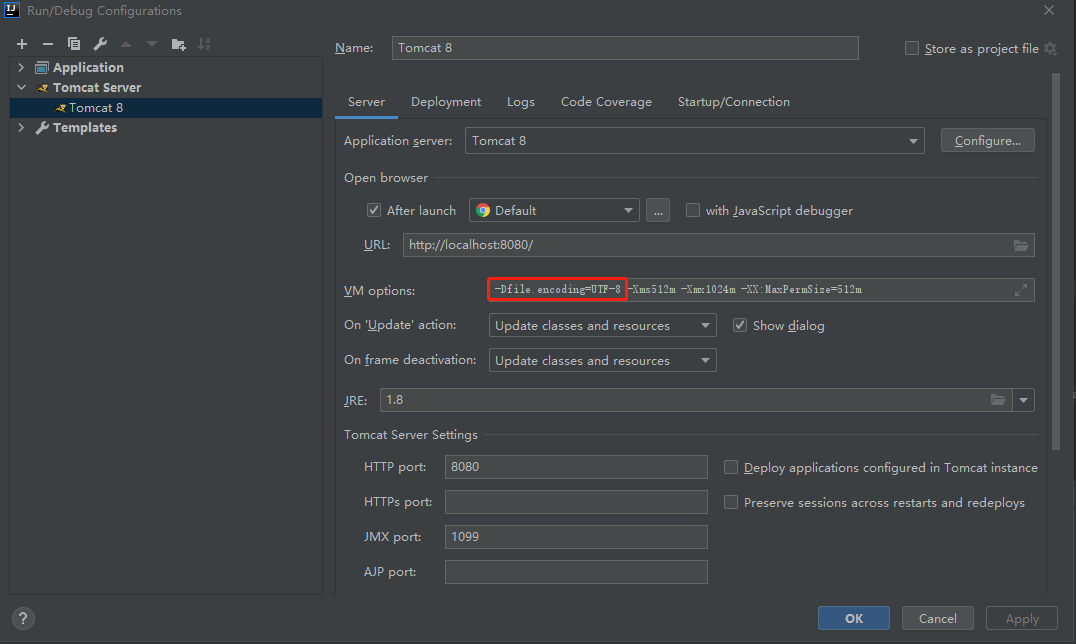This screenshot has width=1076, height=644.
Task: Move configuration down arrow
Action: click(x=152, y=44)
